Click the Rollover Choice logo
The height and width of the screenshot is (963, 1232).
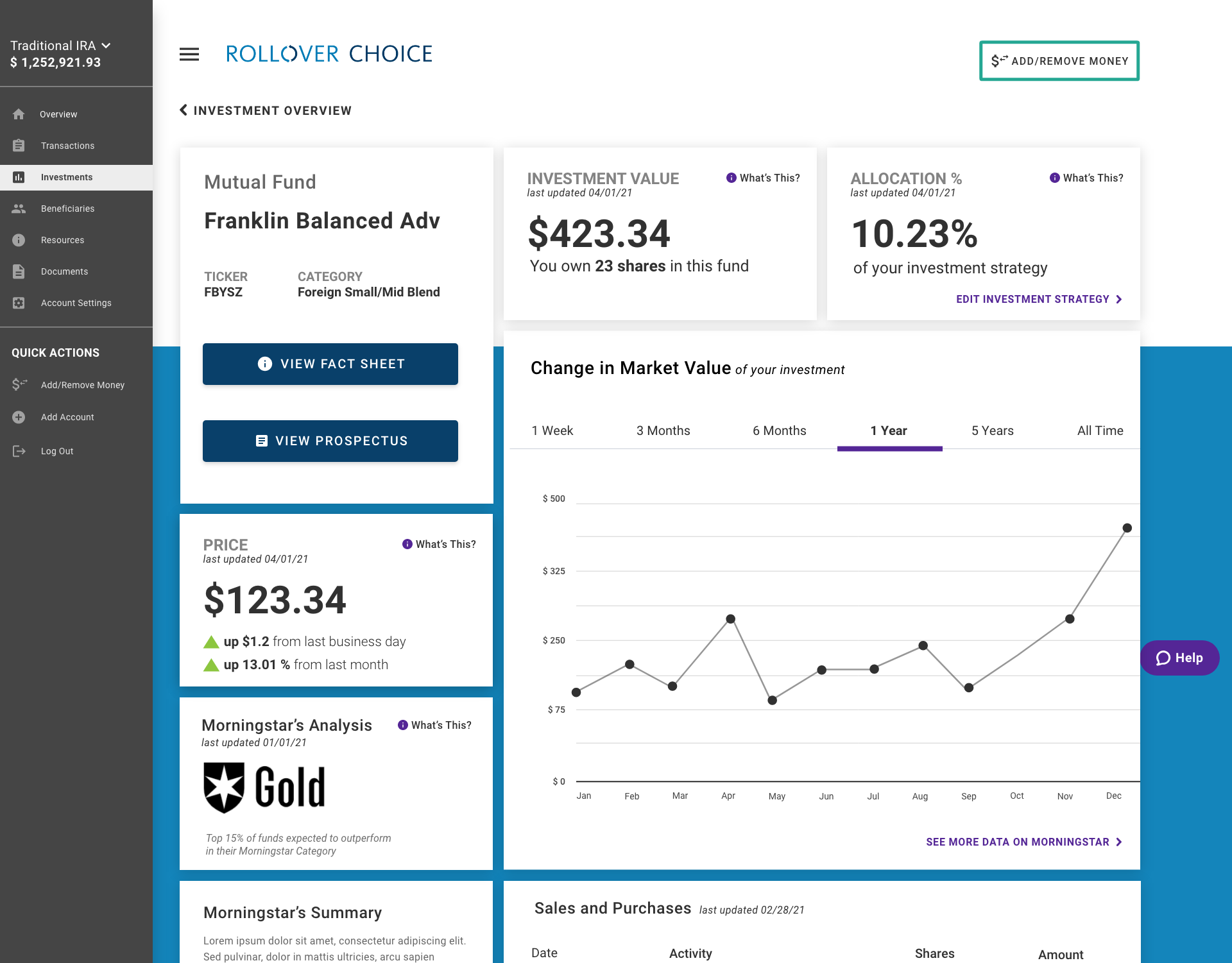pyautogui.click(x=329, y=54)
